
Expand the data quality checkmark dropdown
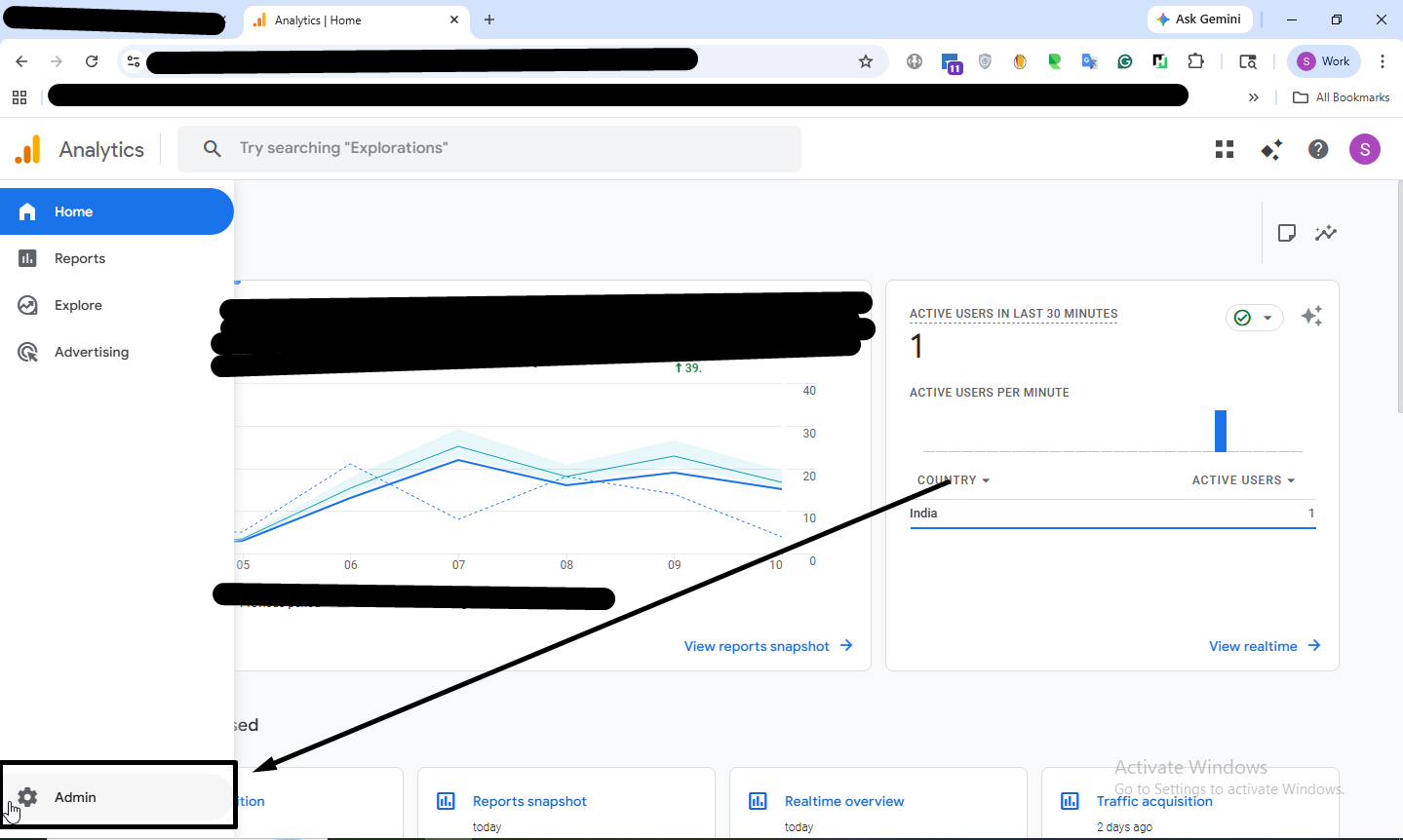click(1255, 318)
